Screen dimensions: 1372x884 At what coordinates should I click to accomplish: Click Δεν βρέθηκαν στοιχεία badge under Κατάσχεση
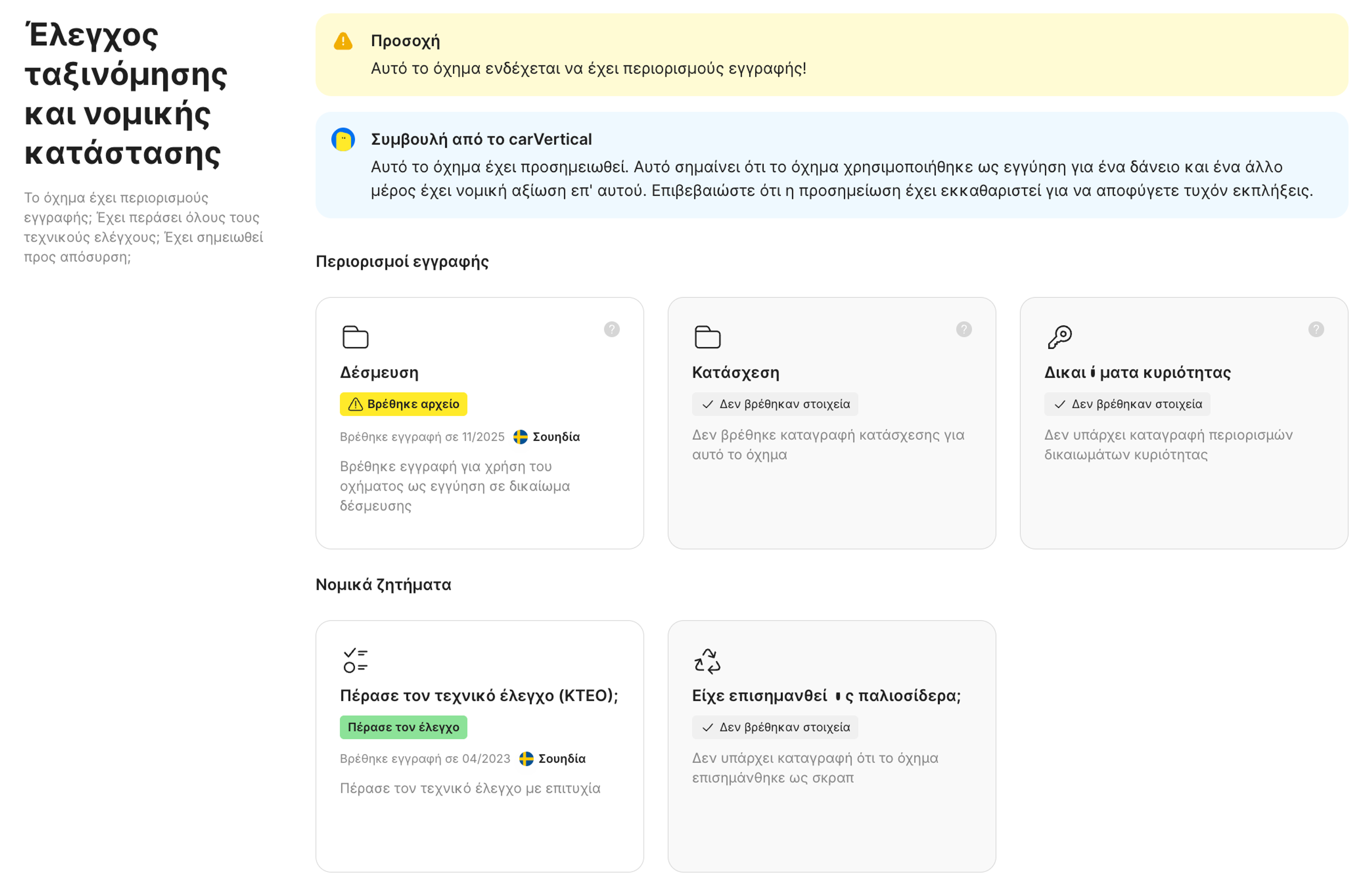[774, 404]
